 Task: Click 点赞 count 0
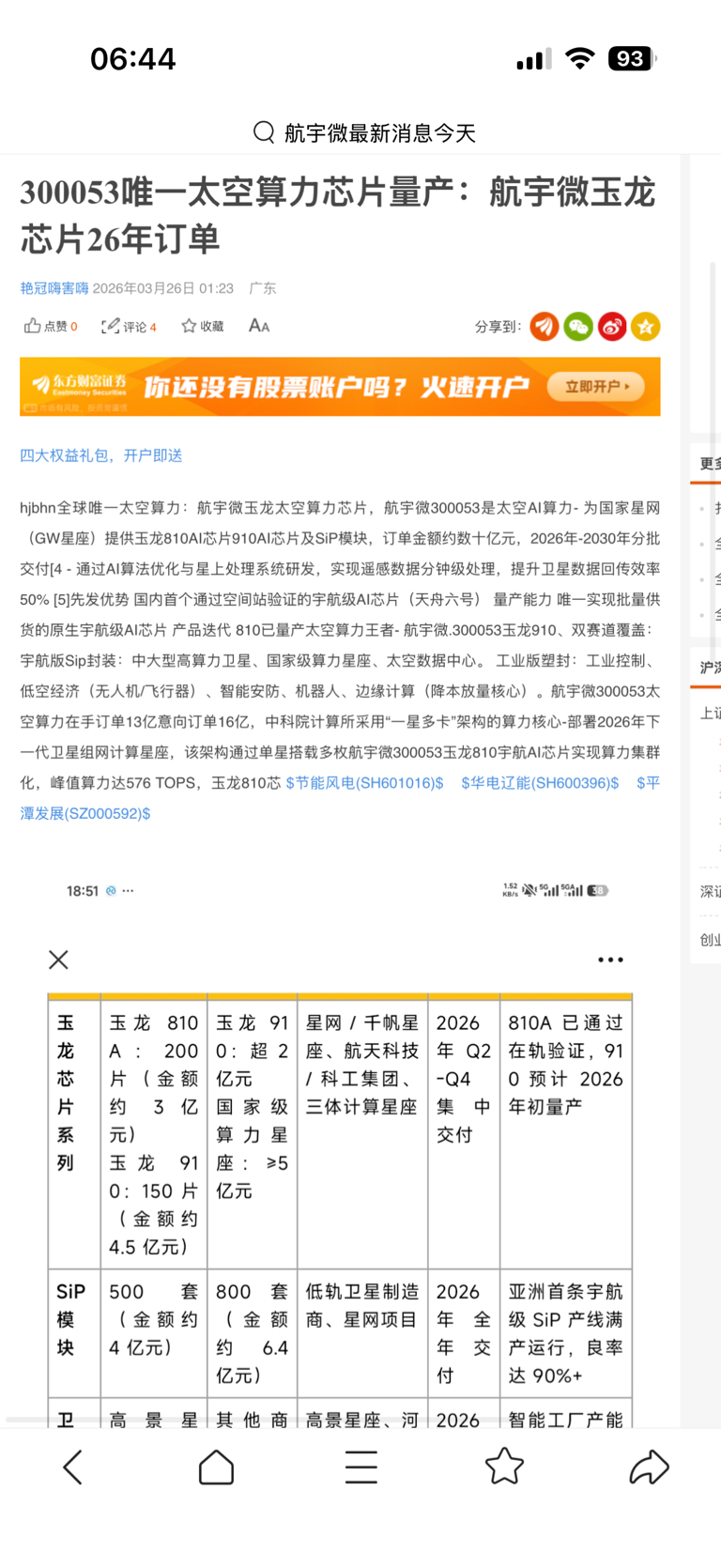coord(74,327)
